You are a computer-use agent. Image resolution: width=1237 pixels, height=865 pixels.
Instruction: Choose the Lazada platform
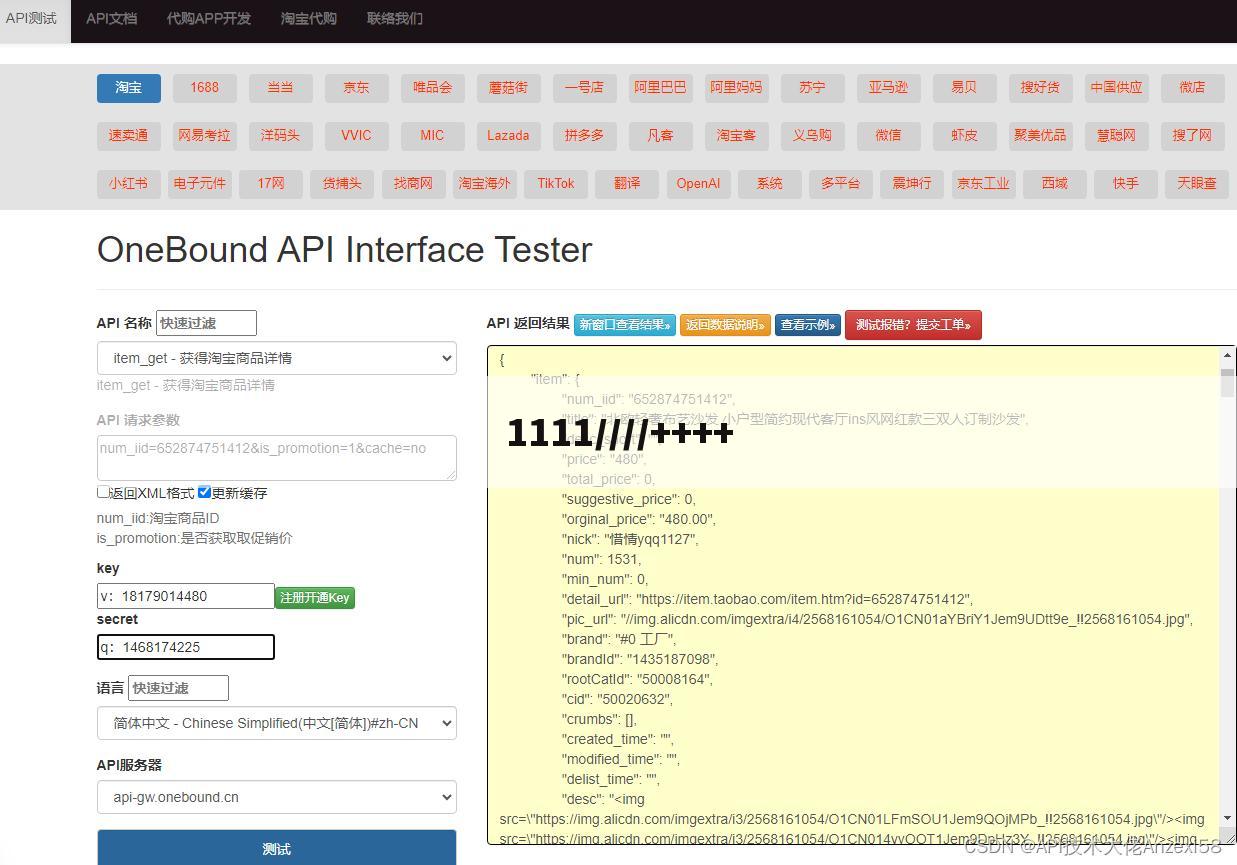tap(509, 135)
